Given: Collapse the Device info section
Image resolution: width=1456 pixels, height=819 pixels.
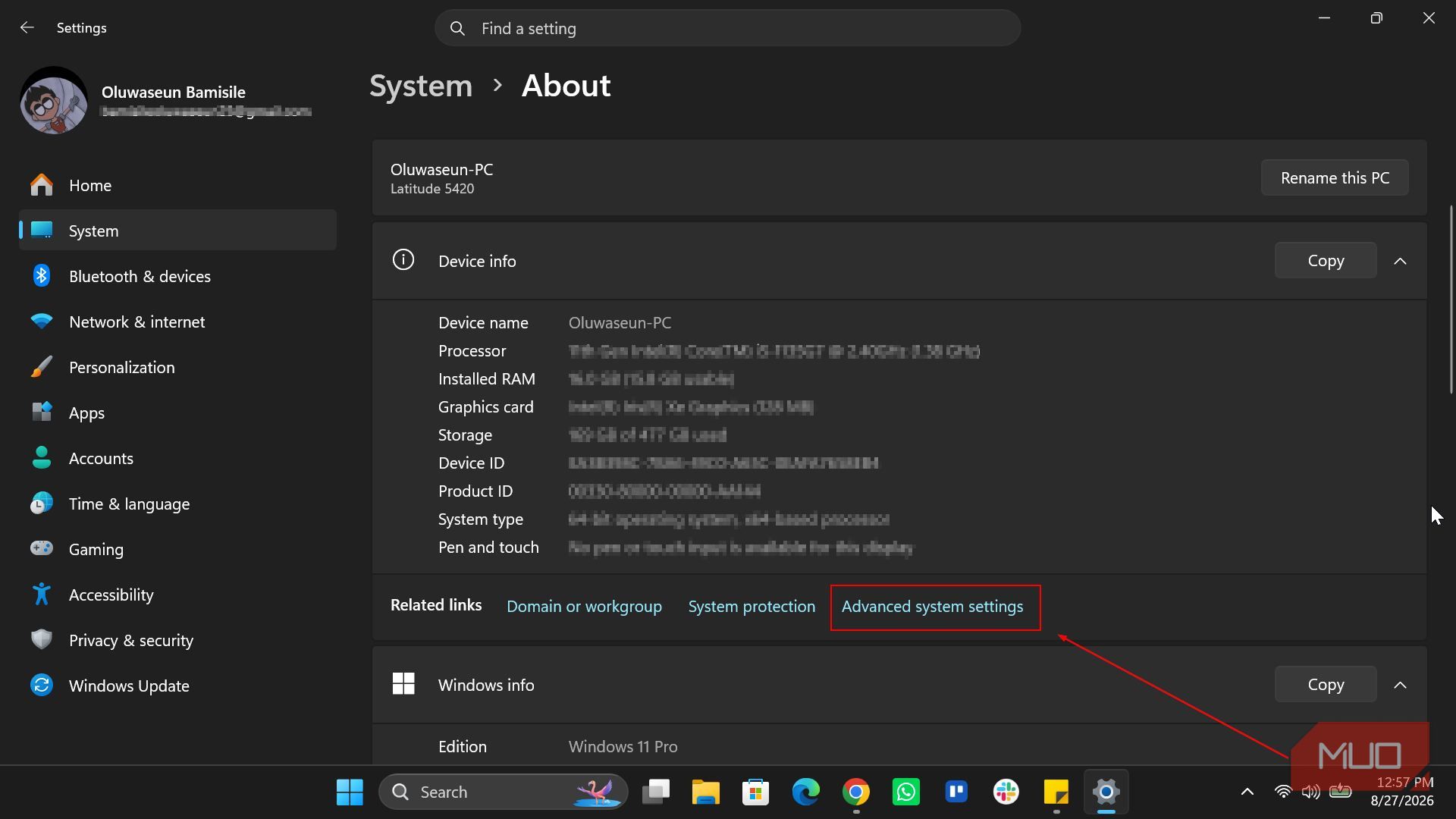Looking at the screenshot, I should pyautogui.click(x=1401, y=261).
